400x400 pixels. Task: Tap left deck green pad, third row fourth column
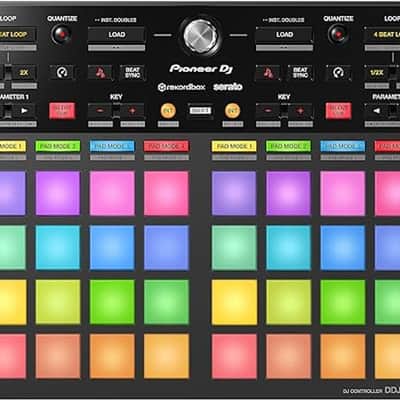166,302
